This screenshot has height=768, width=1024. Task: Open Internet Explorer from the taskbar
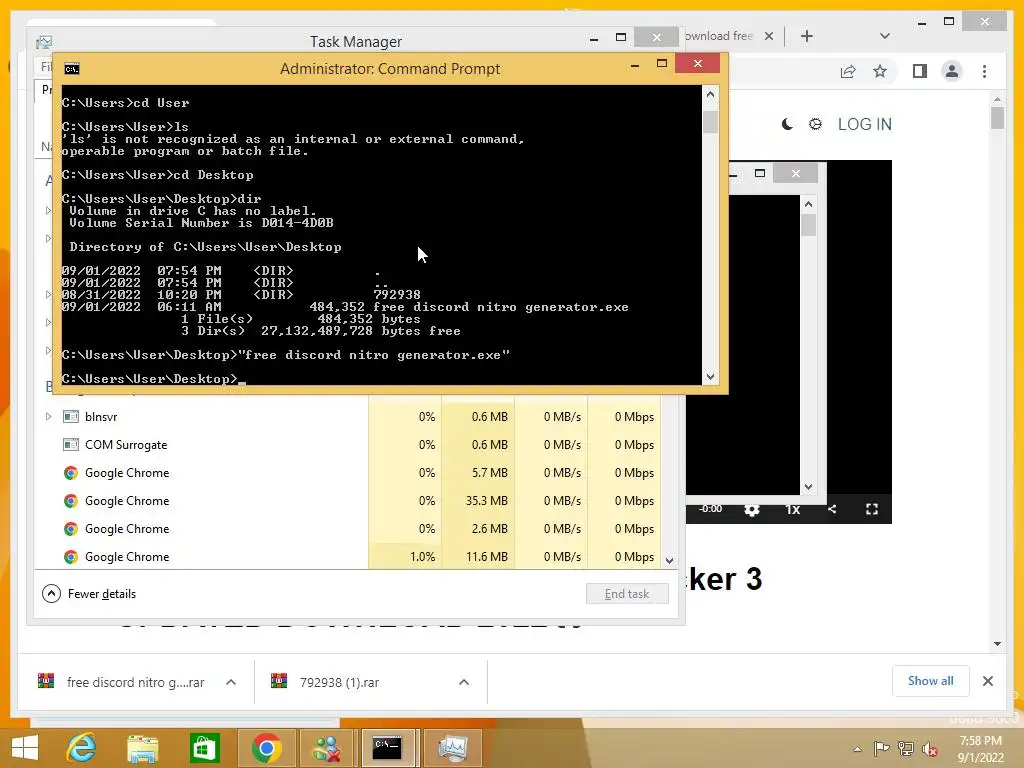coord(82,748)
